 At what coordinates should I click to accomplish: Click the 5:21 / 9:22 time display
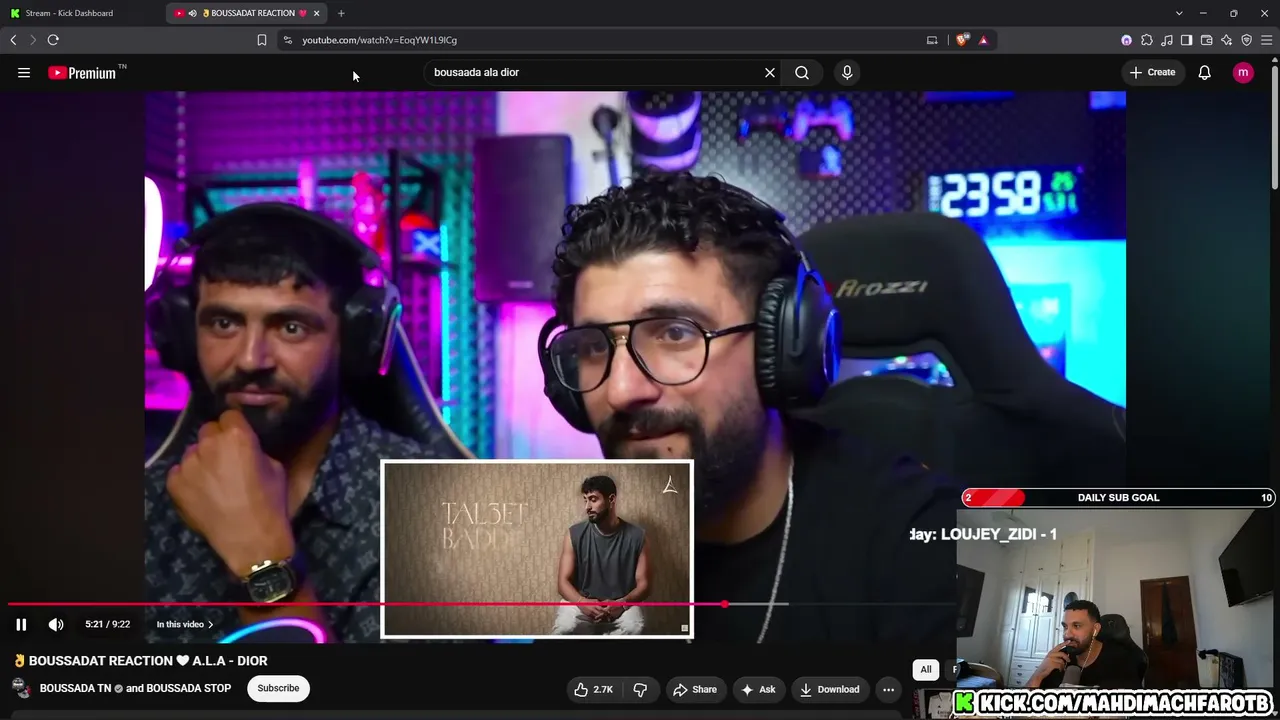(x=107, y=624)
